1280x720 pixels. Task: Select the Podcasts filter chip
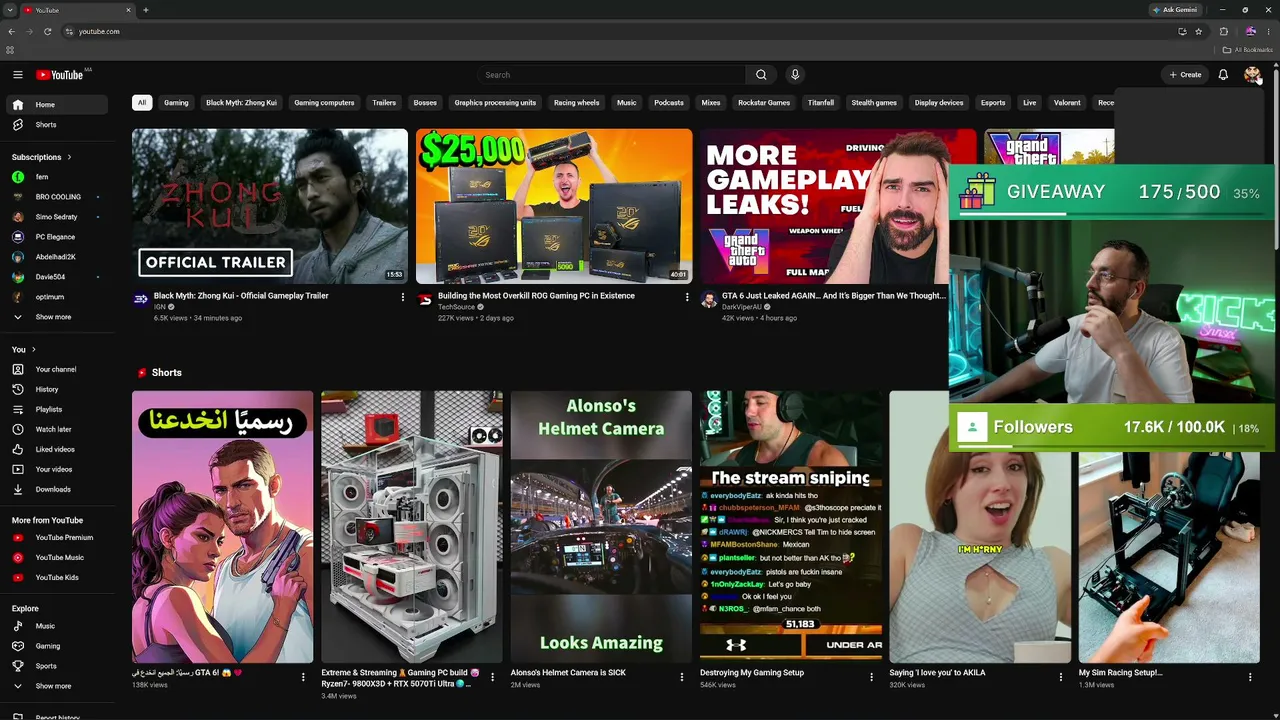click(x=669, y=103)
